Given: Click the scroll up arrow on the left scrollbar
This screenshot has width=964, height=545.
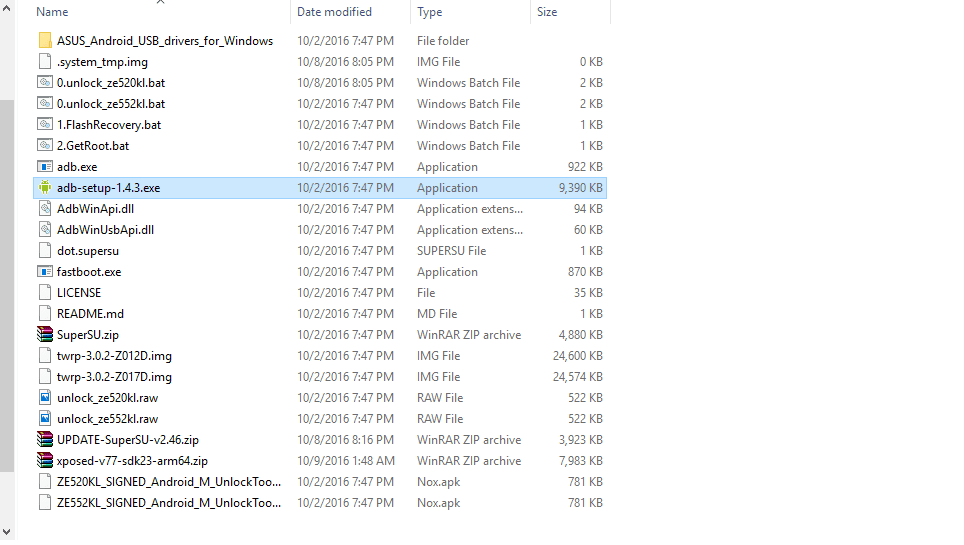Looking at the screenshot, I should [7, 9].
